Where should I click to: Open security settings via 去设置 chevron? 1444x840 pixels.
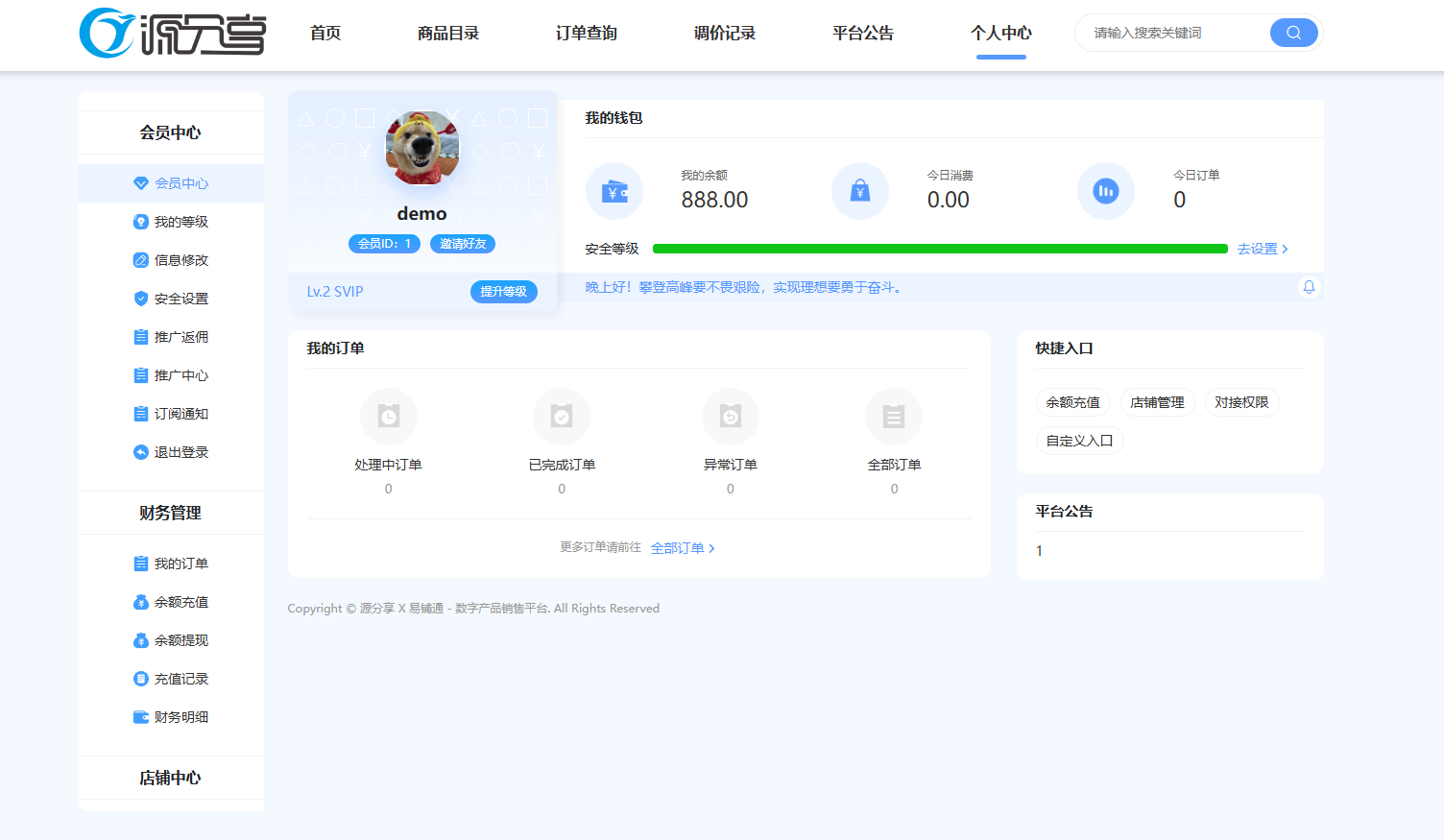click(x=1263, y=248)
